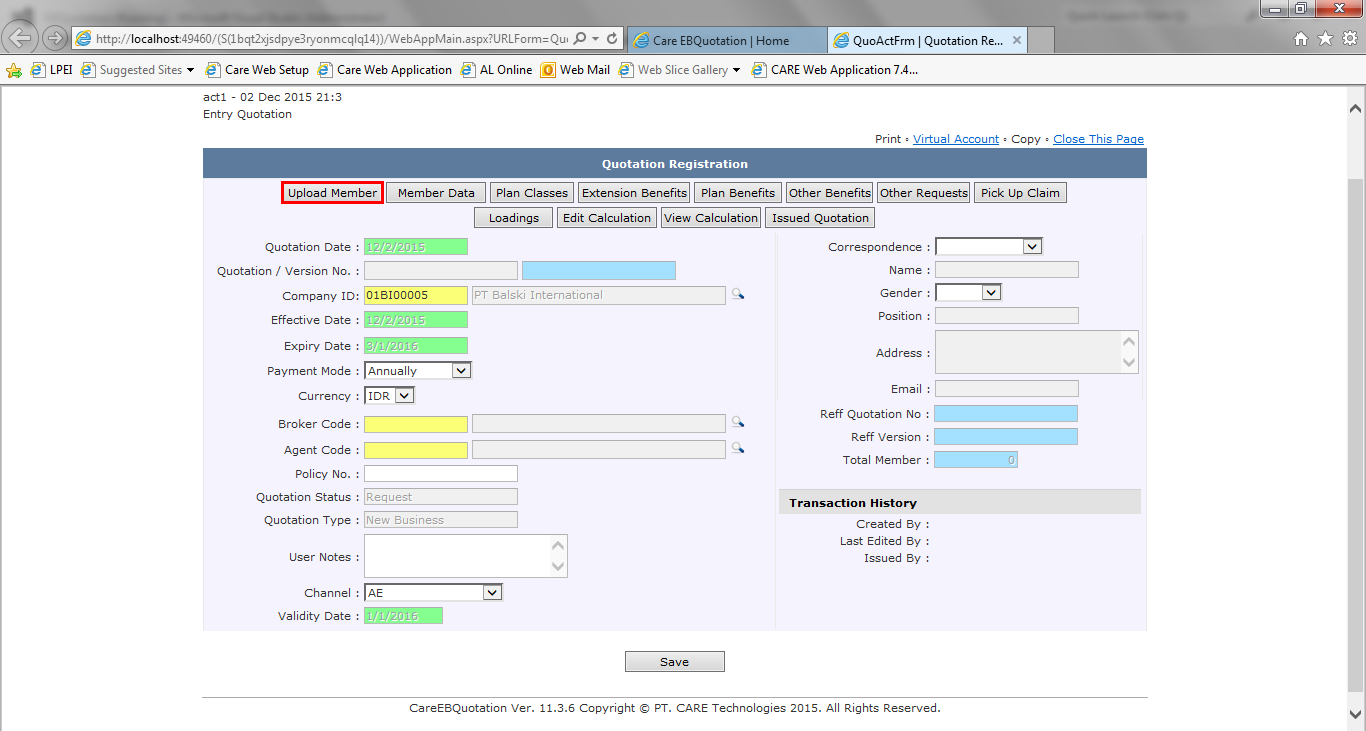Open the Payment Mode dropdown
The height and width of the screenshot is (731, 1366).
460,371
